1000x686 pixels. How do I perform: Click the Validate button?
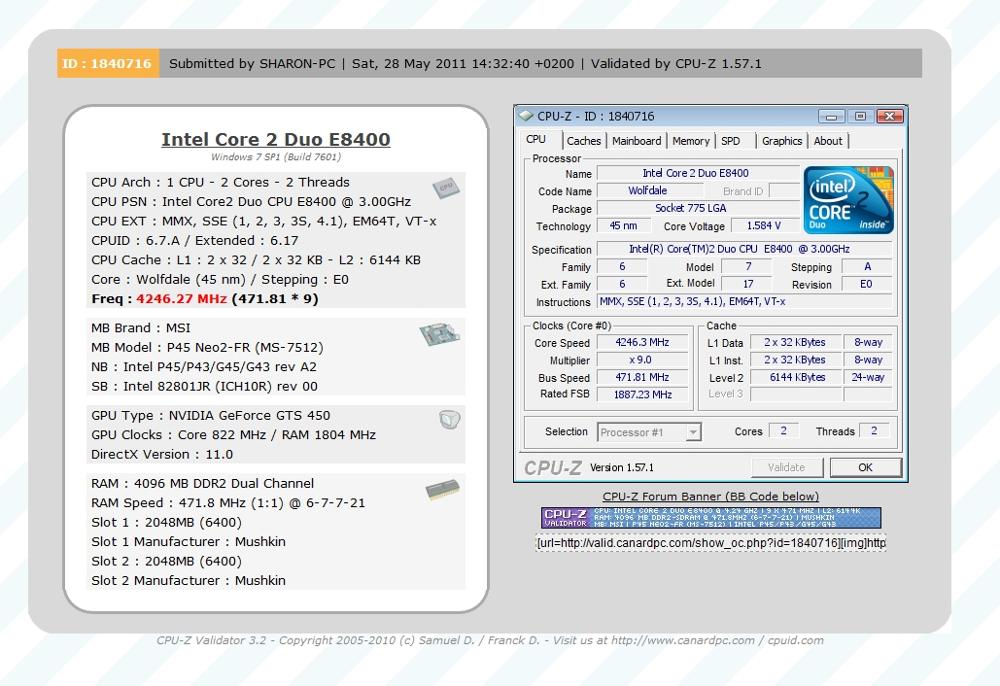coord(786,467)
